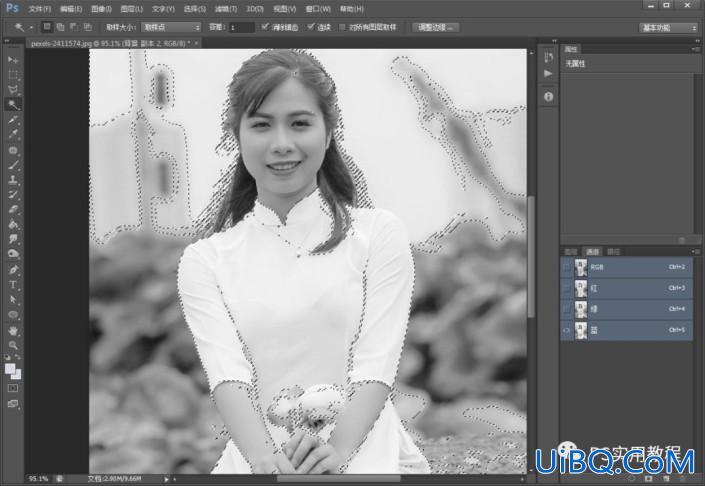Screen dimensions: 705x486
Task: Switch to the Layers (图层) tab
Action: (571, 252)
